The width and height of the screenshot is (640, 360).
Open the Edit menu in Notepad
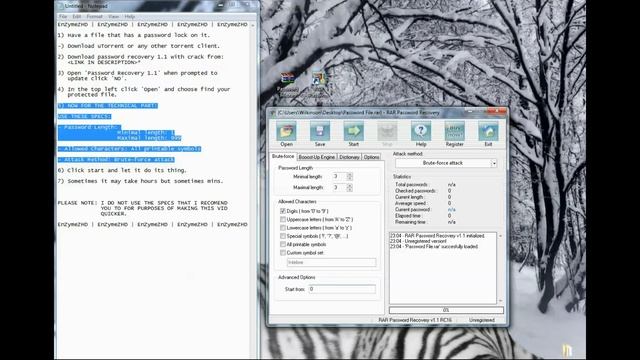(77, 16)
